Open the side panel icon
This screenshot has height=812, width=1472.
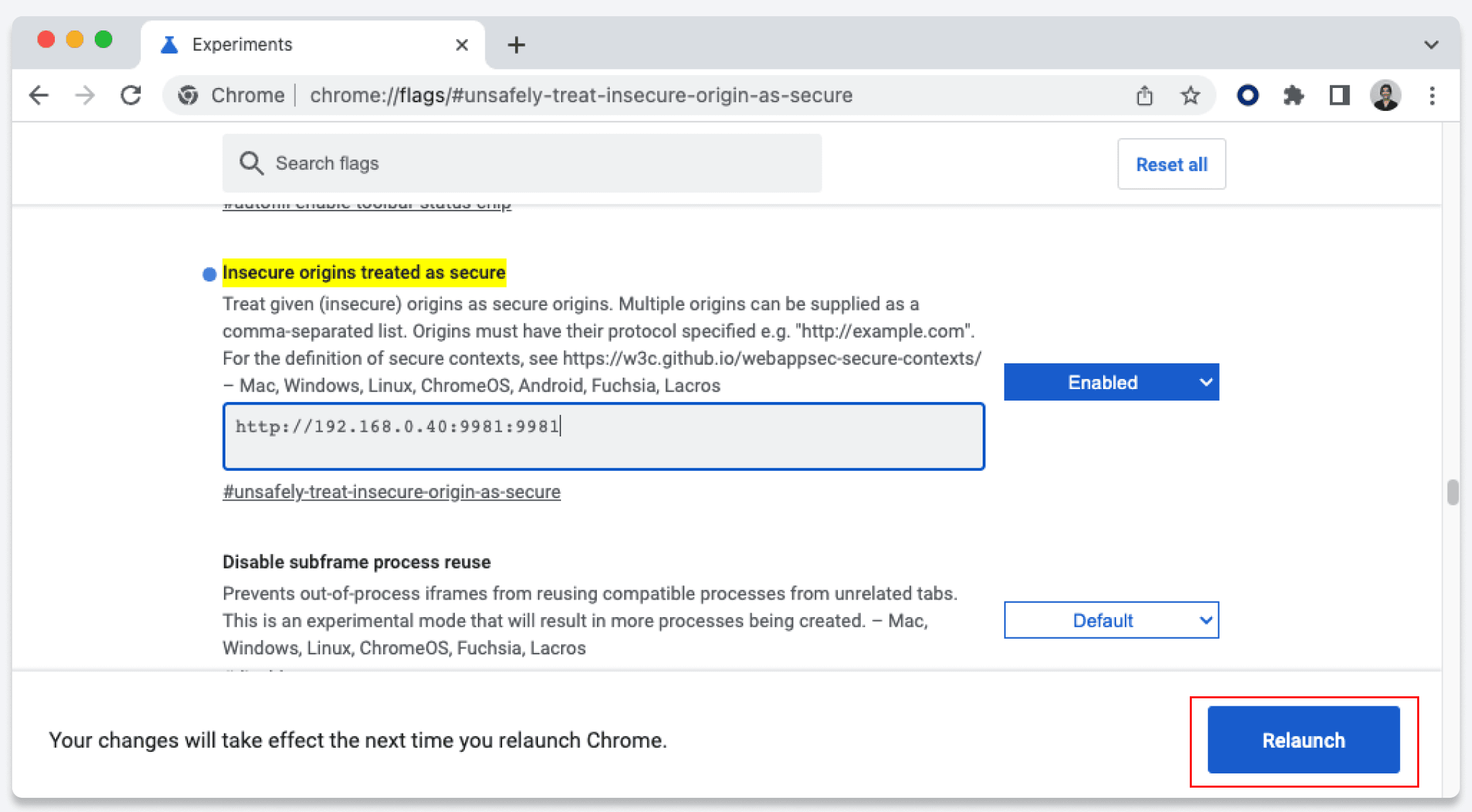coord(1339,95)
